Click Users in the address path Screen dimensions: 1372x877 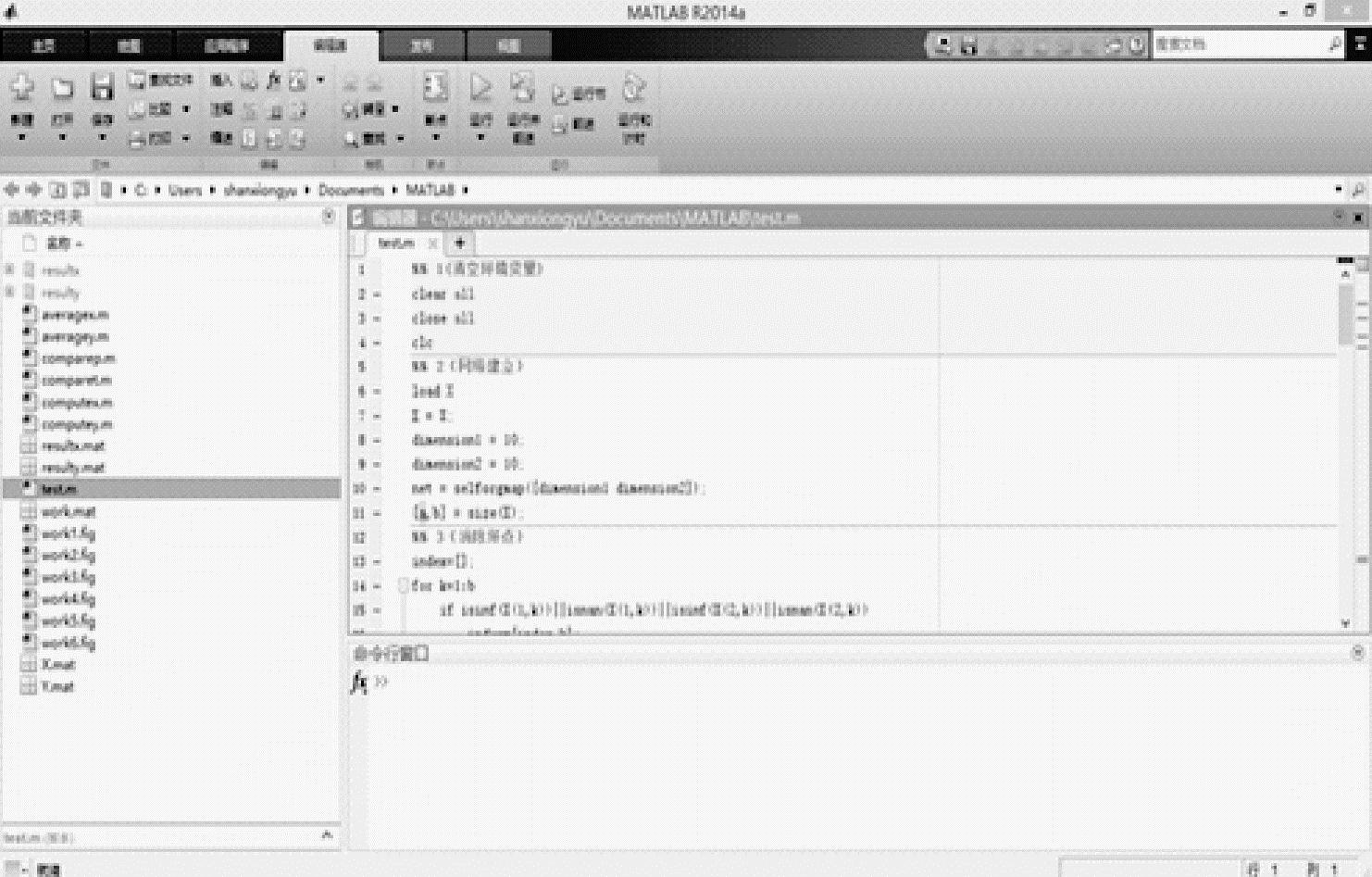pos(185,190)
